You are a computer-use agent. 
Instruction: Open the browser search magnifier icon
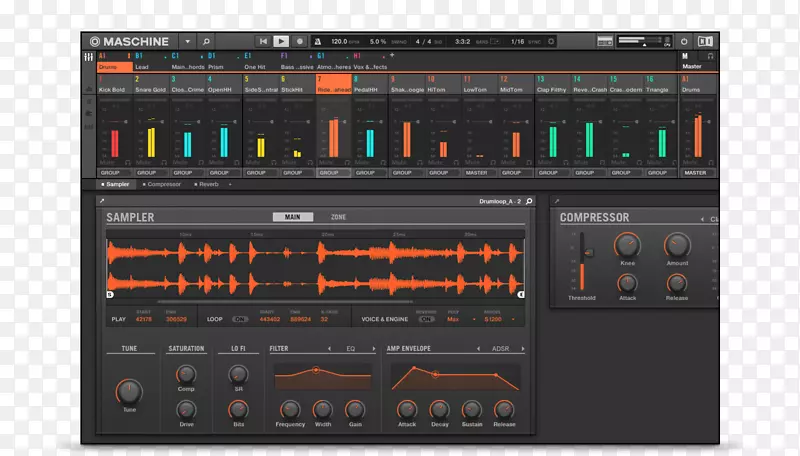tap(206, 41)
